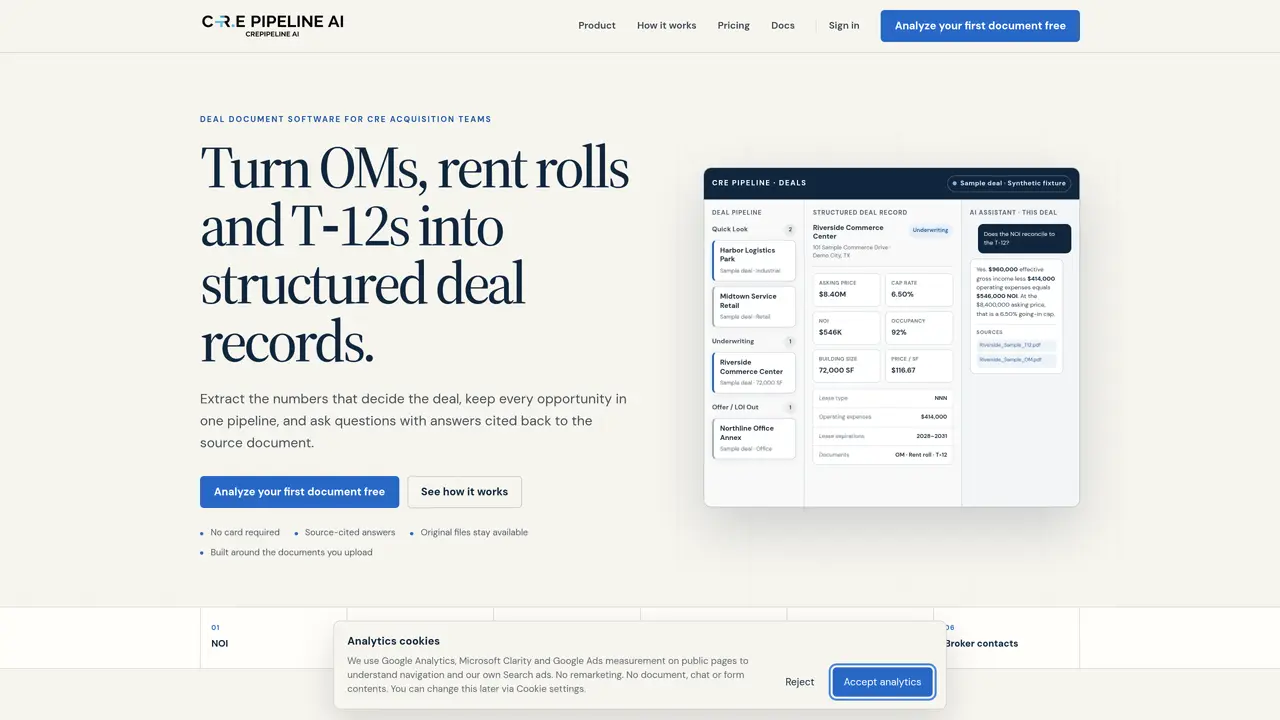Open the Docs navigation link

click(x=783, y=26)
